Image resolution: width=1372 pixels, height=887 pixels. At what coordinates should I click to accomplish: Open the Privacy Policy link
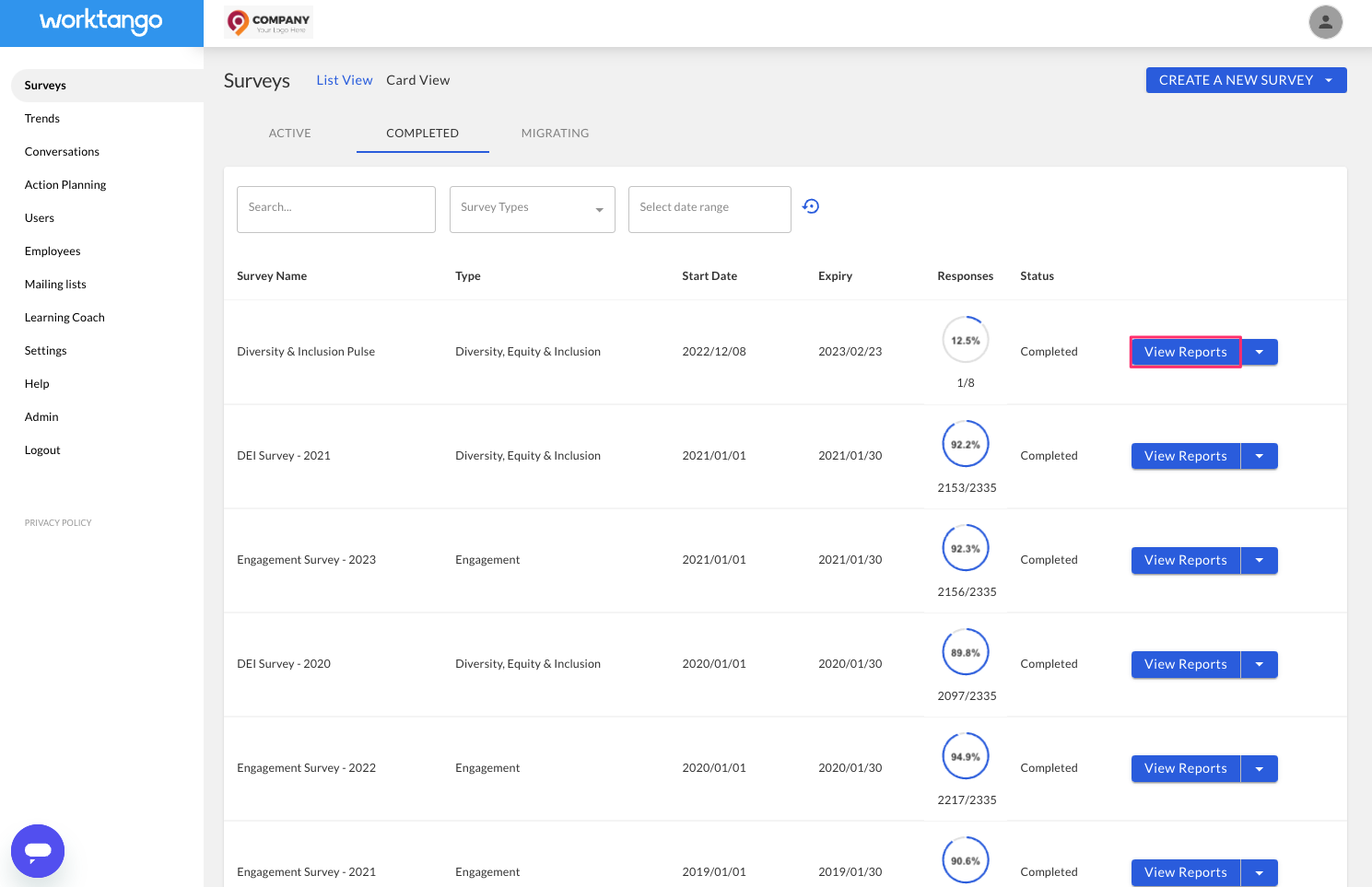58,522
